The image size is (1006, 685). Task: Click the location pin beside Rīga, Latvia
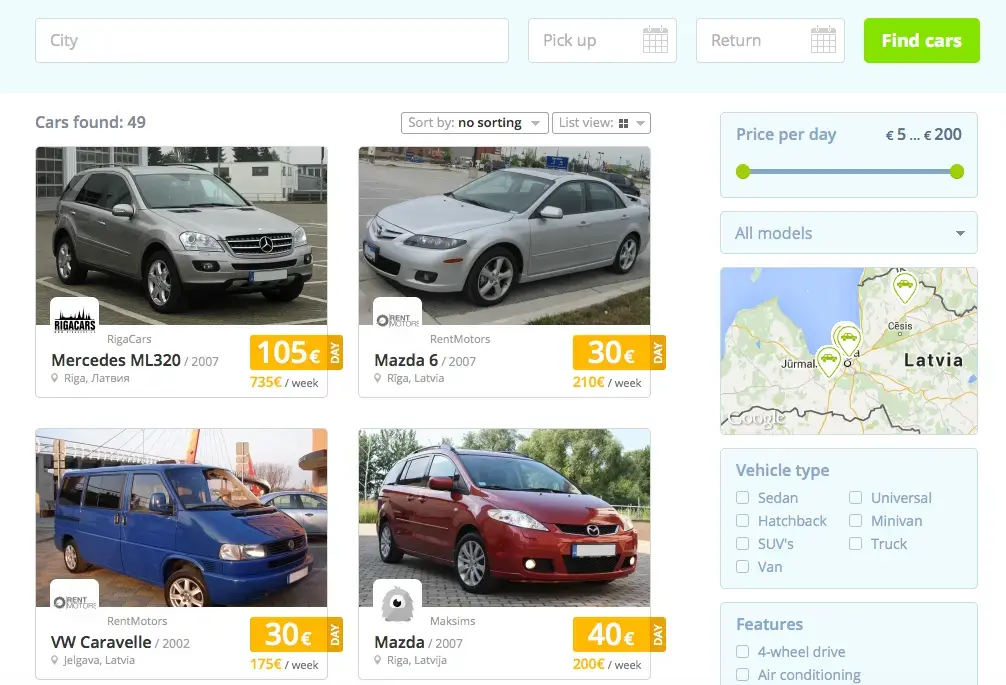[x=378, y=378]
